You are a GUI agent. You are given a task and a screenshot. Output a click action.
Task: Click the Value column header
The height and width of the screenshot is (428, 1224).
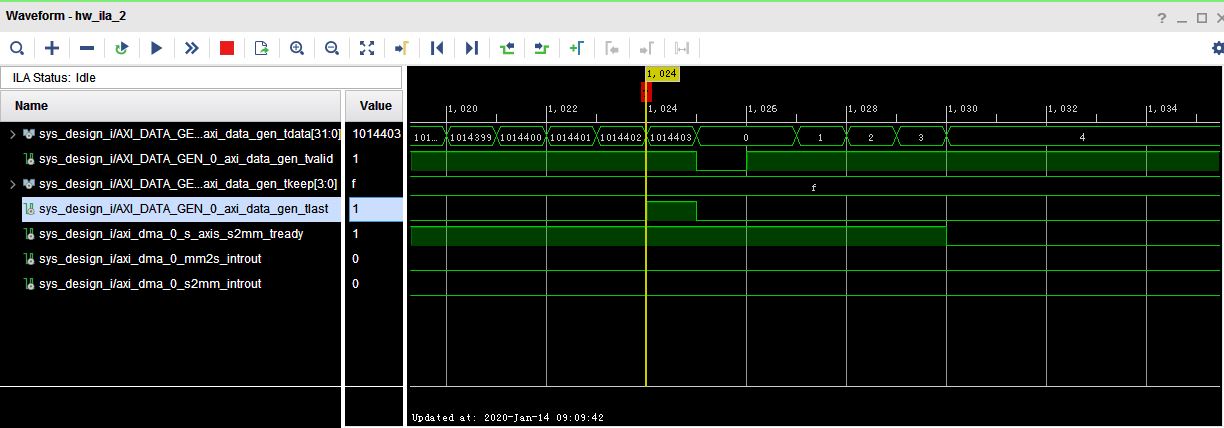click(x=375, y=106)
